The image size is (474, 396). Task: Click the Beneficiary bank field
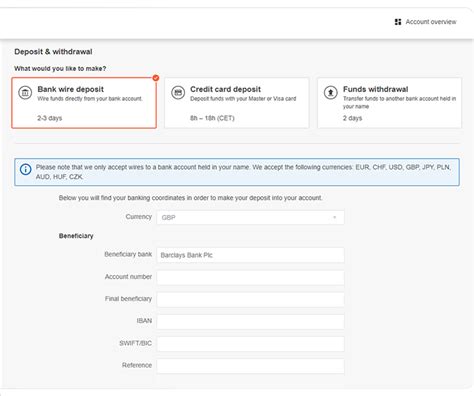coord(250,255)
